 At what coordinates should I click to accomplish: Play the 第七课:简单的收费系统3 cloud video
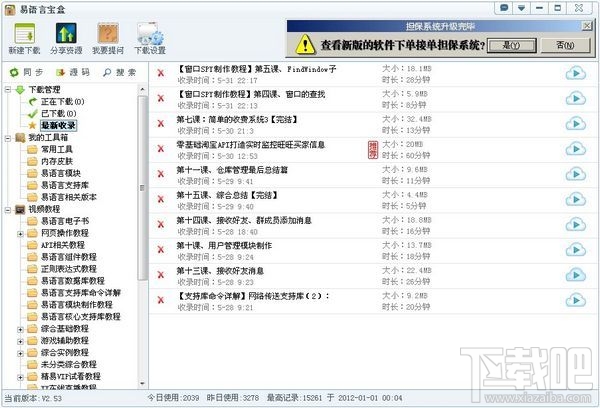point(576,124)
